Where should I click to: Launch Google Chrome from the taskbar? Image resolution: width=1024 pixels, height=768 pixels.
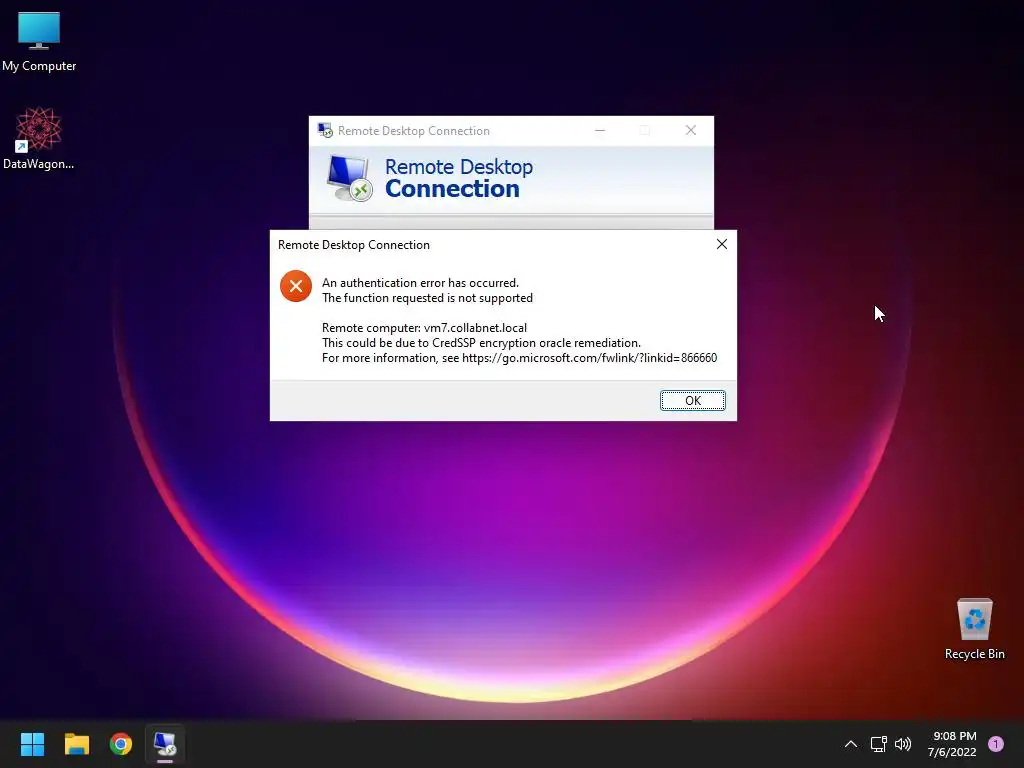point(121,744)
